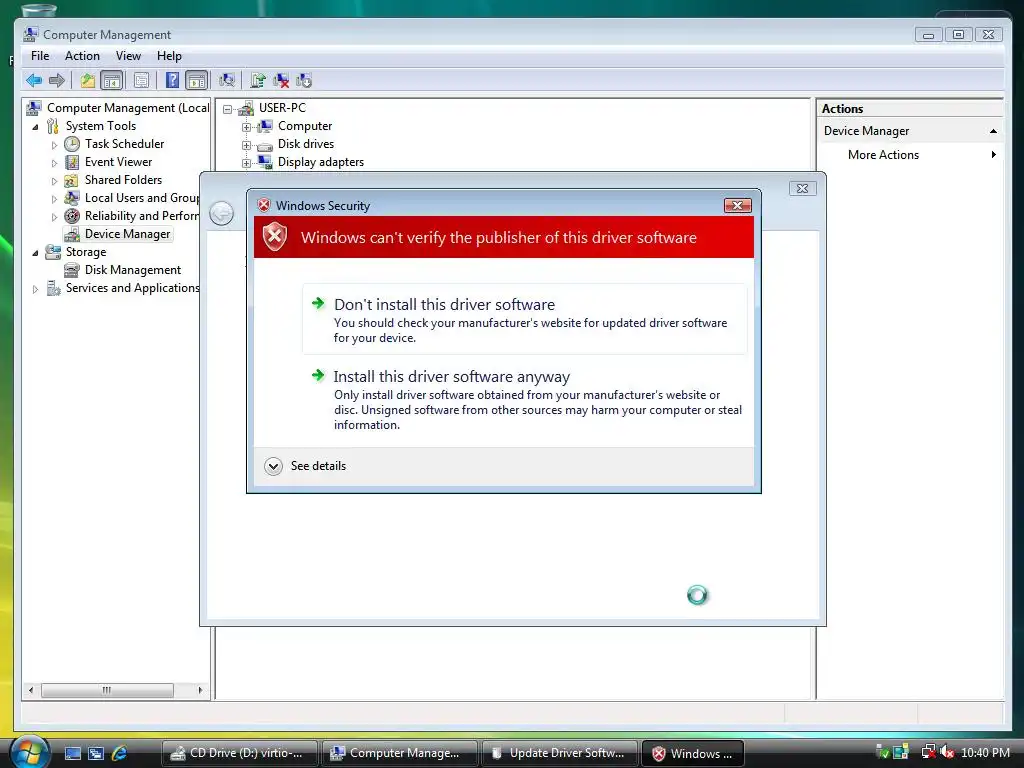The width and height of the screenshot is (1024, 768).
Task: Select Computer Management (Local) root node
Action: click(128, 108)
